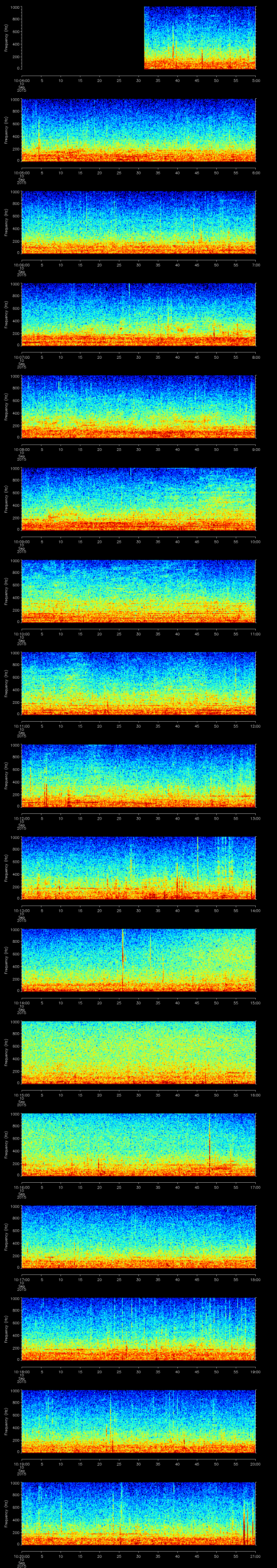This screenshot has width=277, height=1568.
Task: Click the spectrogram panel starting at 10:09:00
Action: point(139,499)
